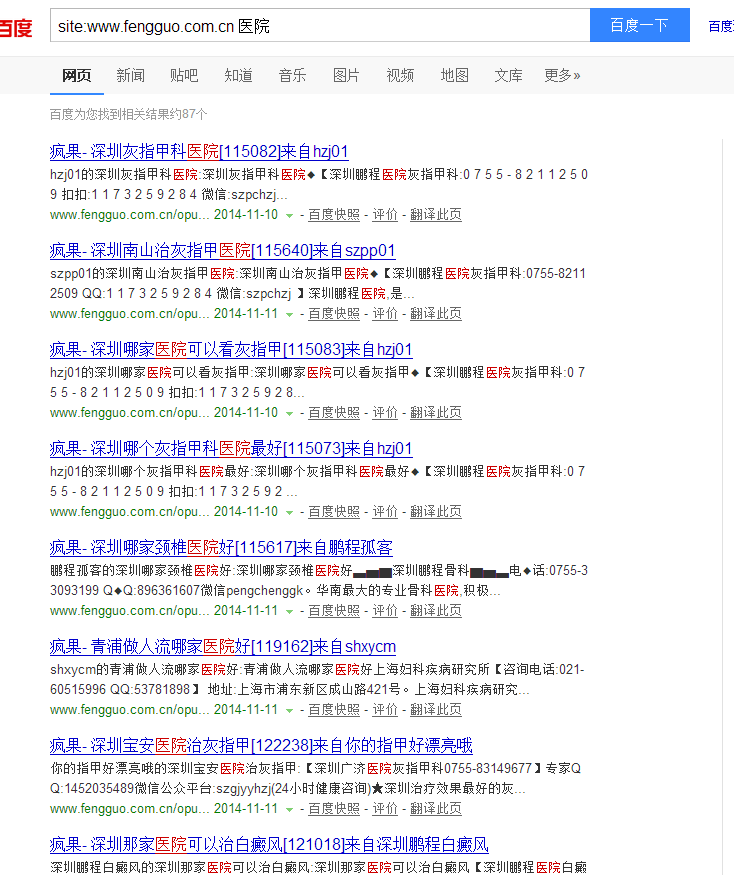Open result 深圳灰指甲科医院[115082]来自hzj01
The image size is (734, 875).
[x=199, y=151]
